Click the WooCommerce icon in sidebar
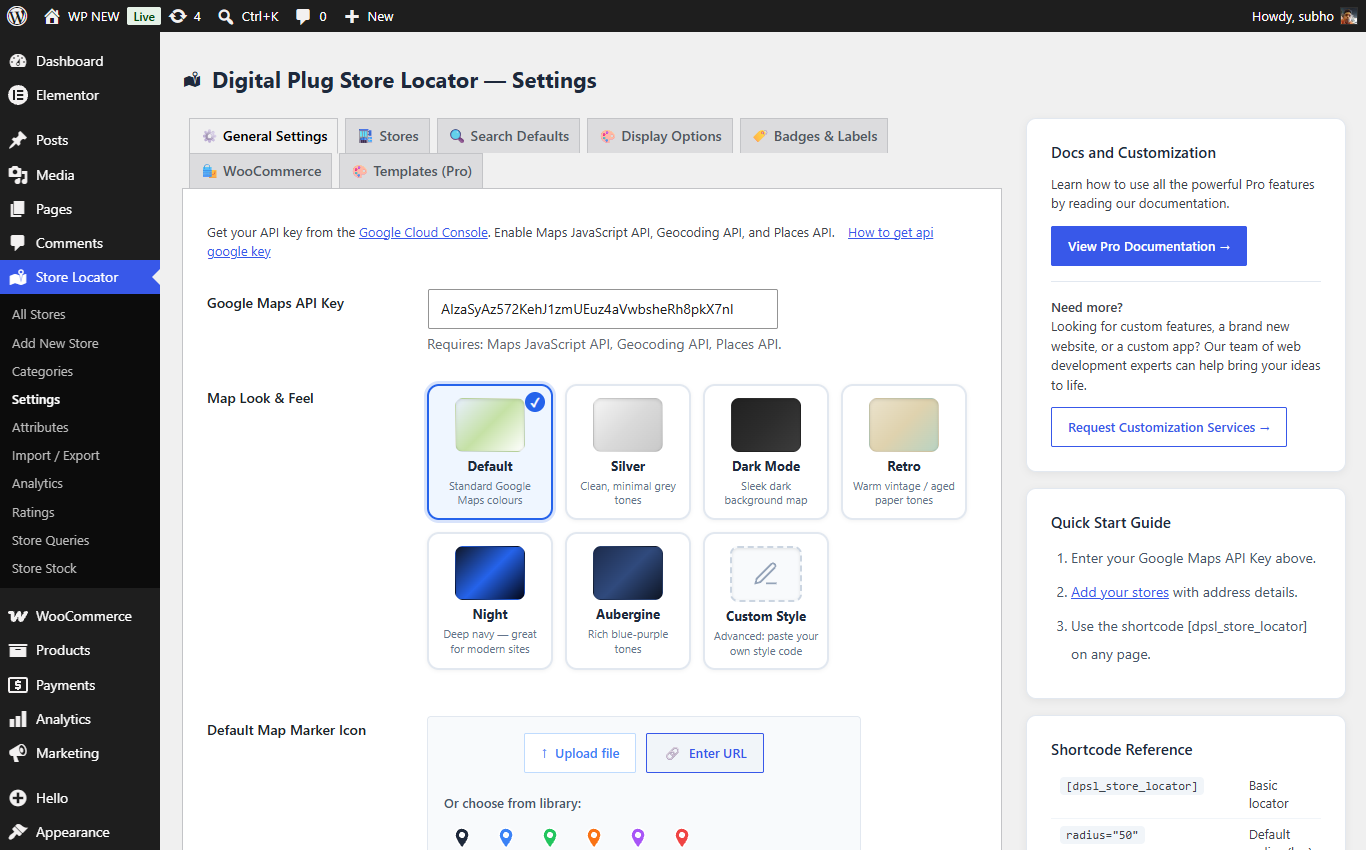The height and width of the screenshot is (850, 1366). (x=18, y=616)
